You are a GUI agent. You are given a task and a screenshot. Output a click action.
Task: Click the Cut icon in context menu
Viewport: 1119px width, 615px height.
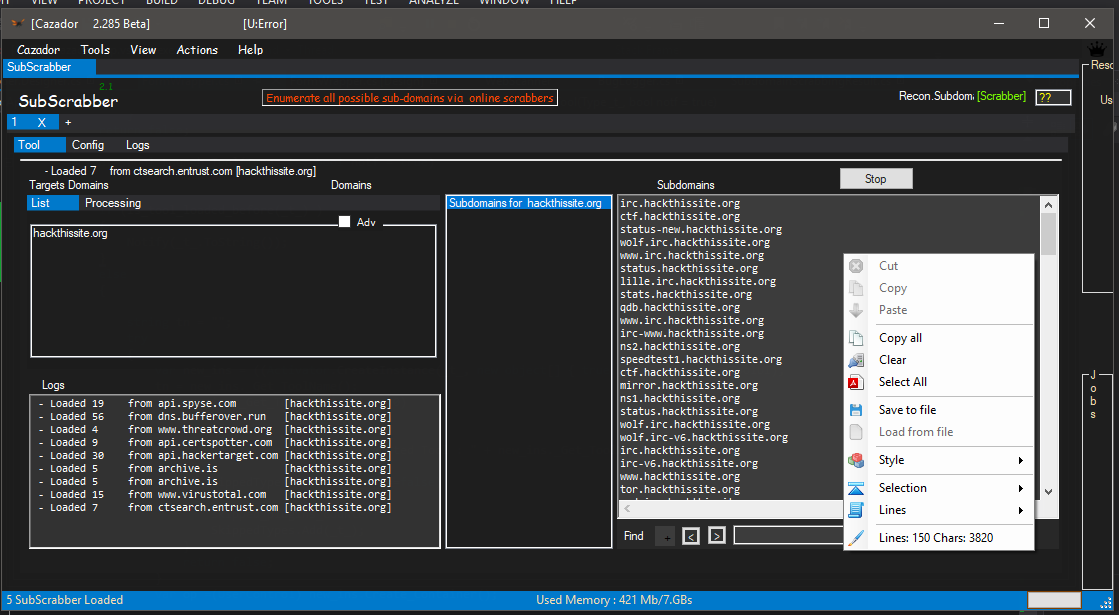click(x=856, y=266)
